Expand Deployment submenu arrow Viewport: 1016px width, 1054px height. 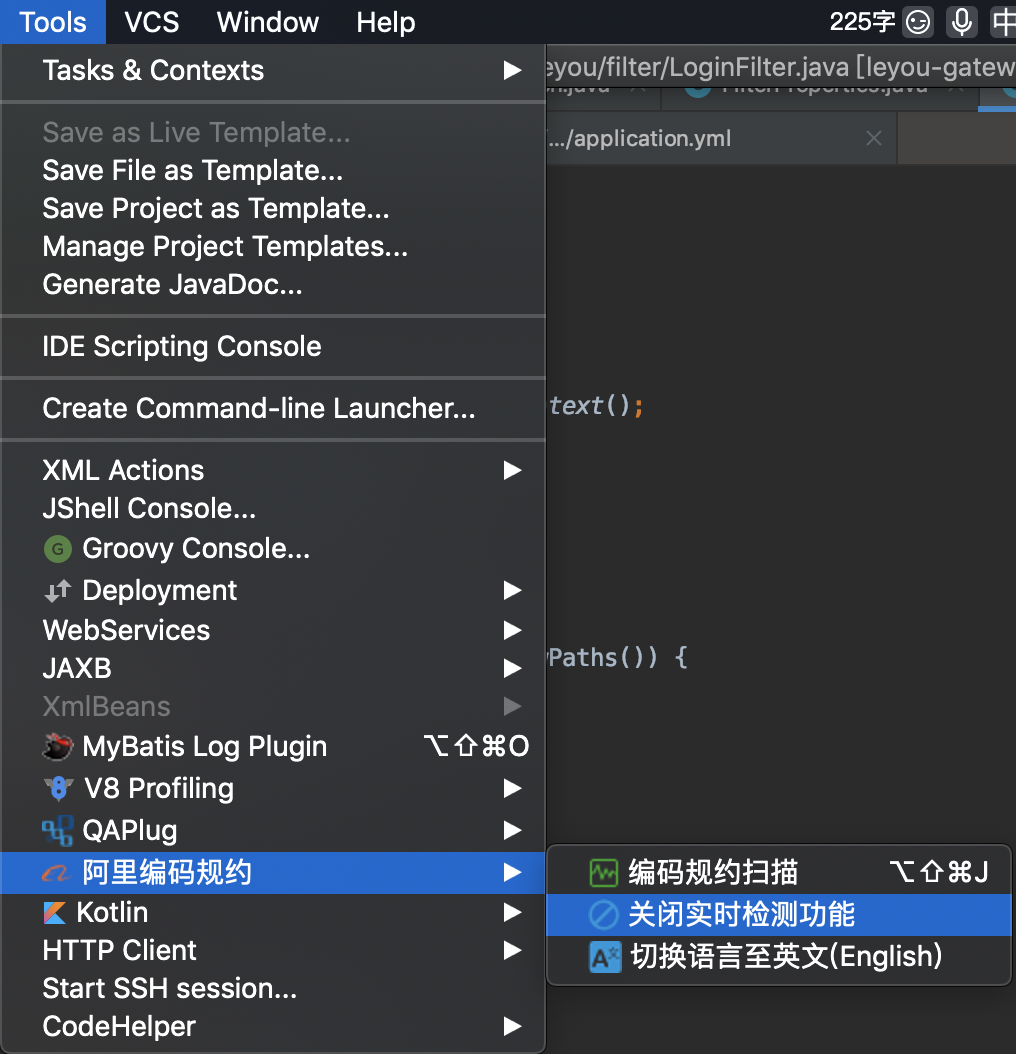(512, 591)
